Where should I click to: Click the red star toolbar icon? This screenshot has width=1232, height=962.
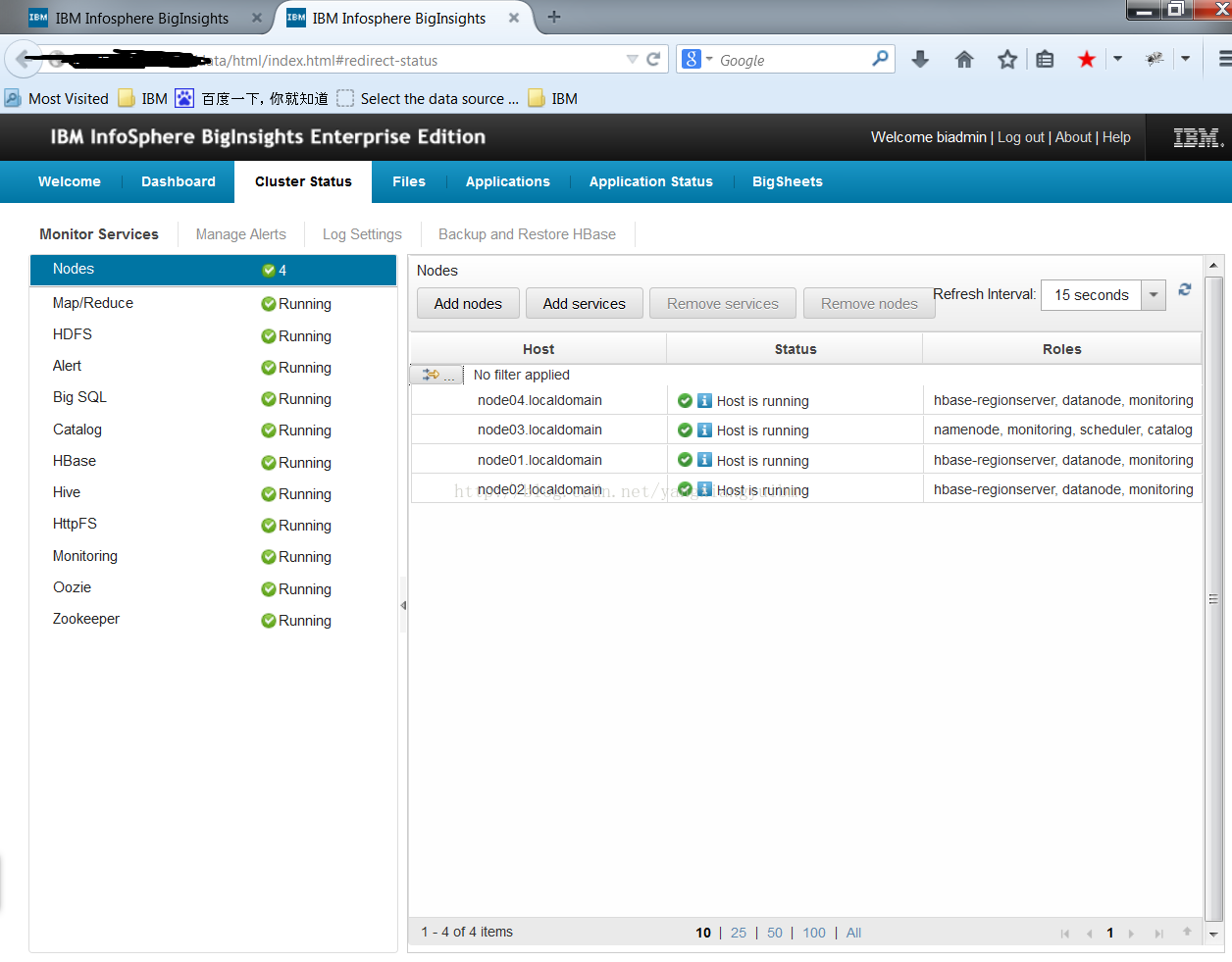click(1086, 60)
